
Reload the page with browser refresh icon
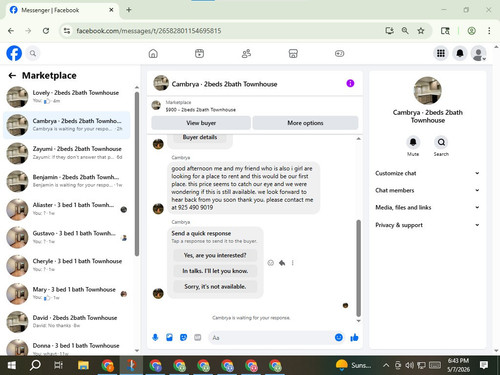pyautogui.click(x=46, y=31)
